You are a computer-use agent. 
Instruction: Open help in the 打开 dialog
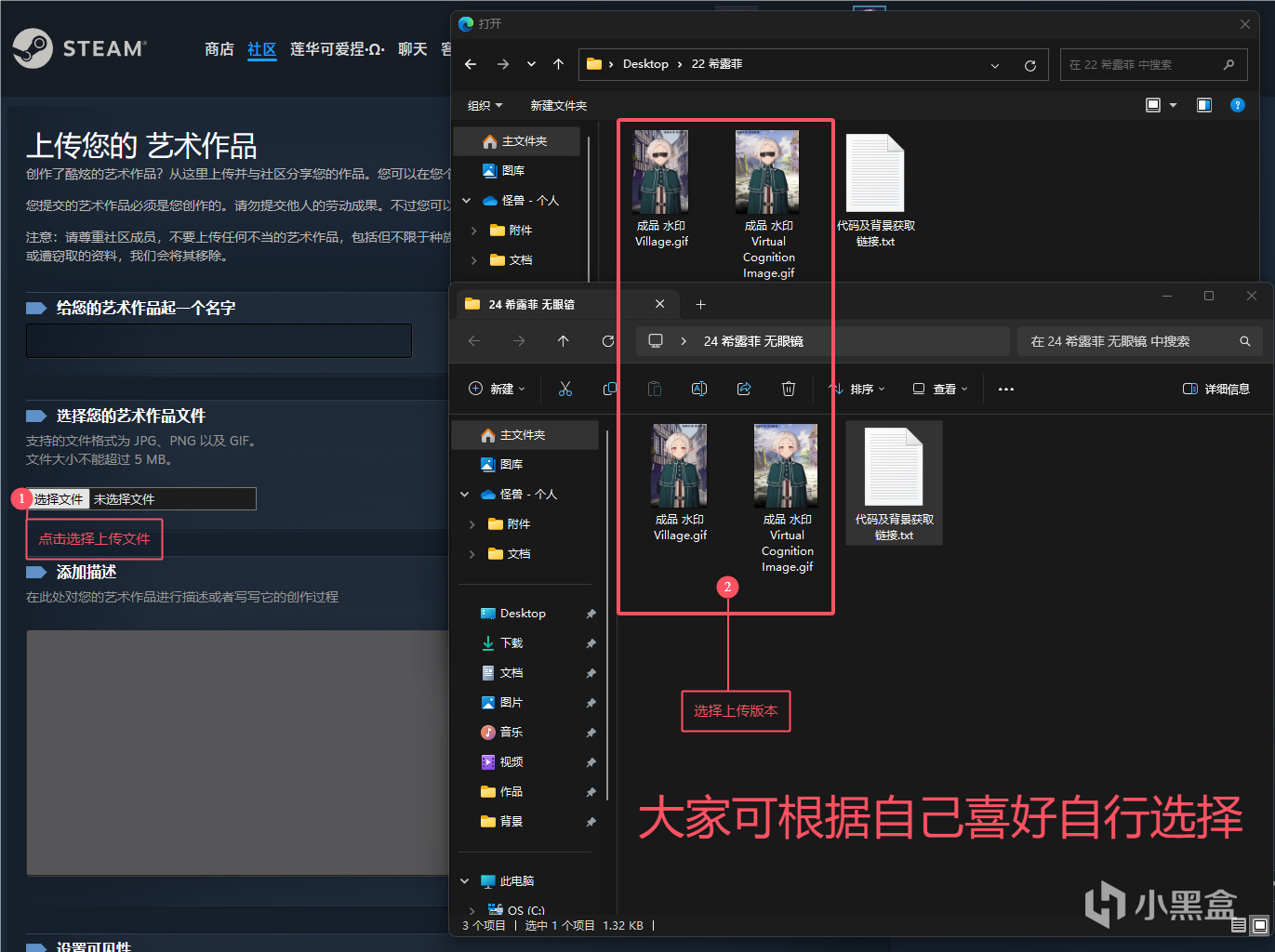coord(1237,105)
